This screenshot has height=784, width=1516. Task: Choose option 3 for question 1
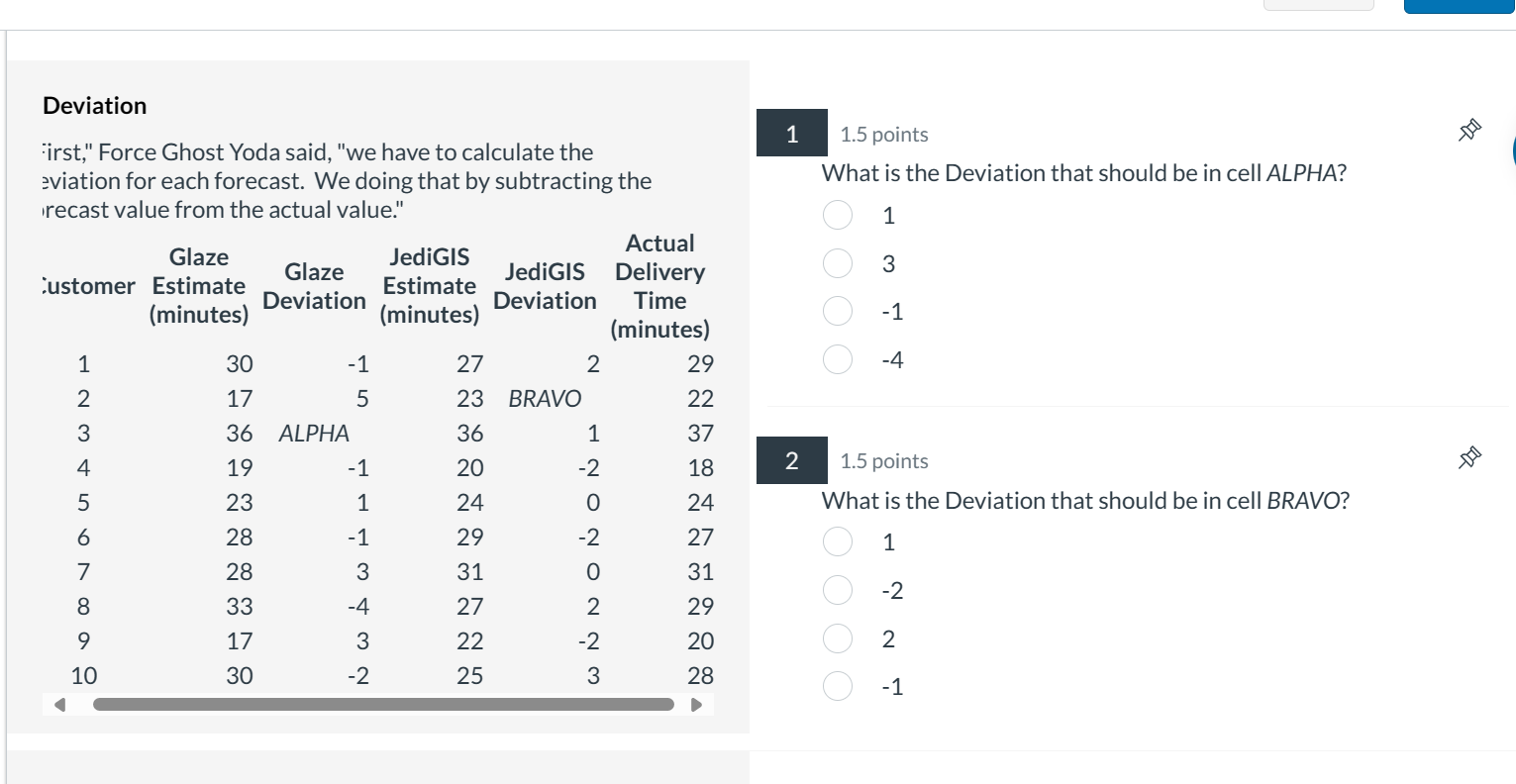(x=838, y=263)
